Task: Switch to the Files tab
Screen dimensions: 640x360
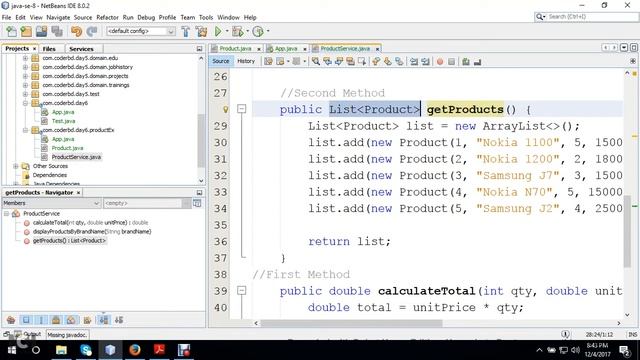Action: coord(49,49)
